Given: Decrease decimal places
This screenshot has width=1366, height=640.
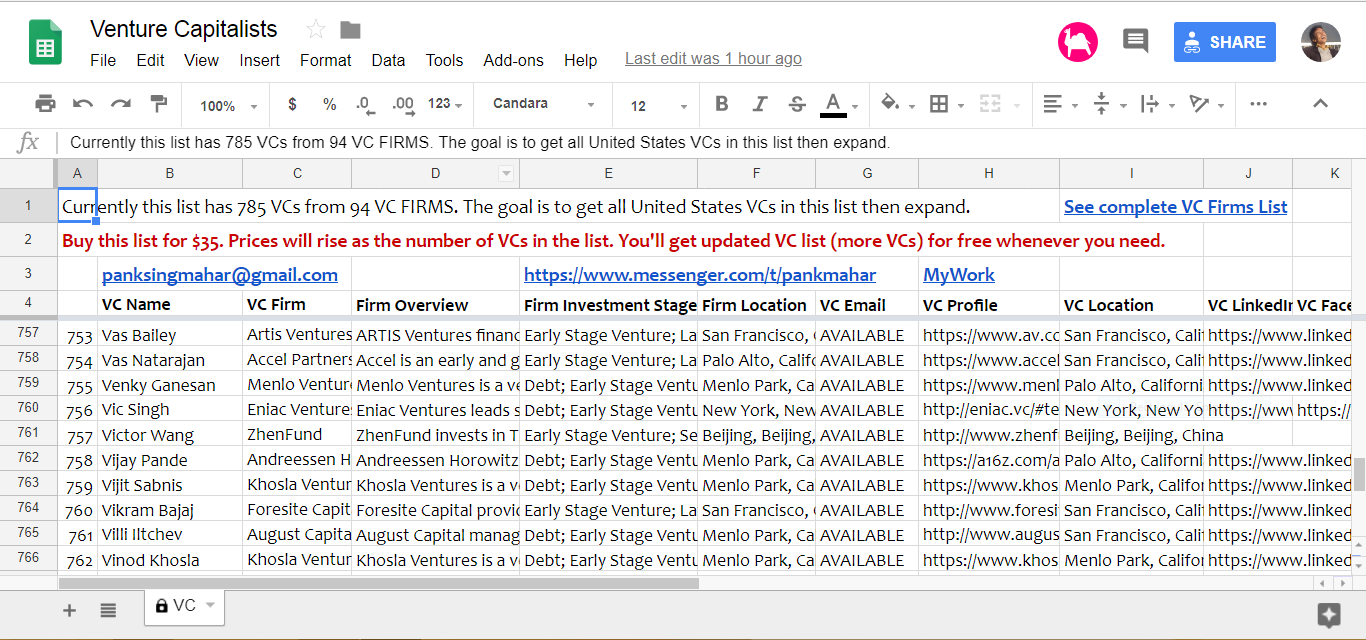Looking at the screenshot, I should (x=364, y=104).
